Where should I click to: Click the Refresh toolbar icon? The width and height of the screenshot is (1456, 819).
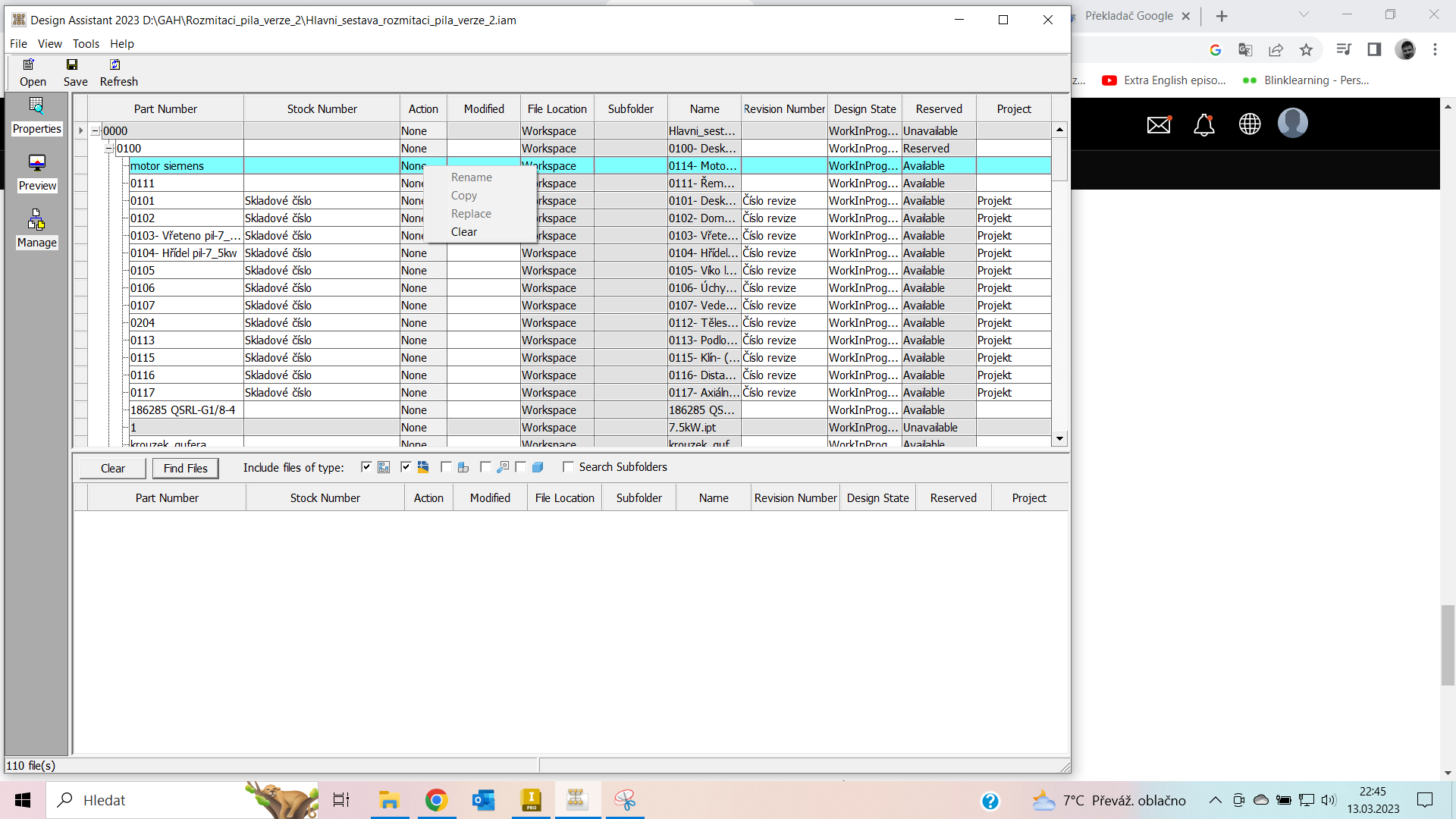point(118,72)
